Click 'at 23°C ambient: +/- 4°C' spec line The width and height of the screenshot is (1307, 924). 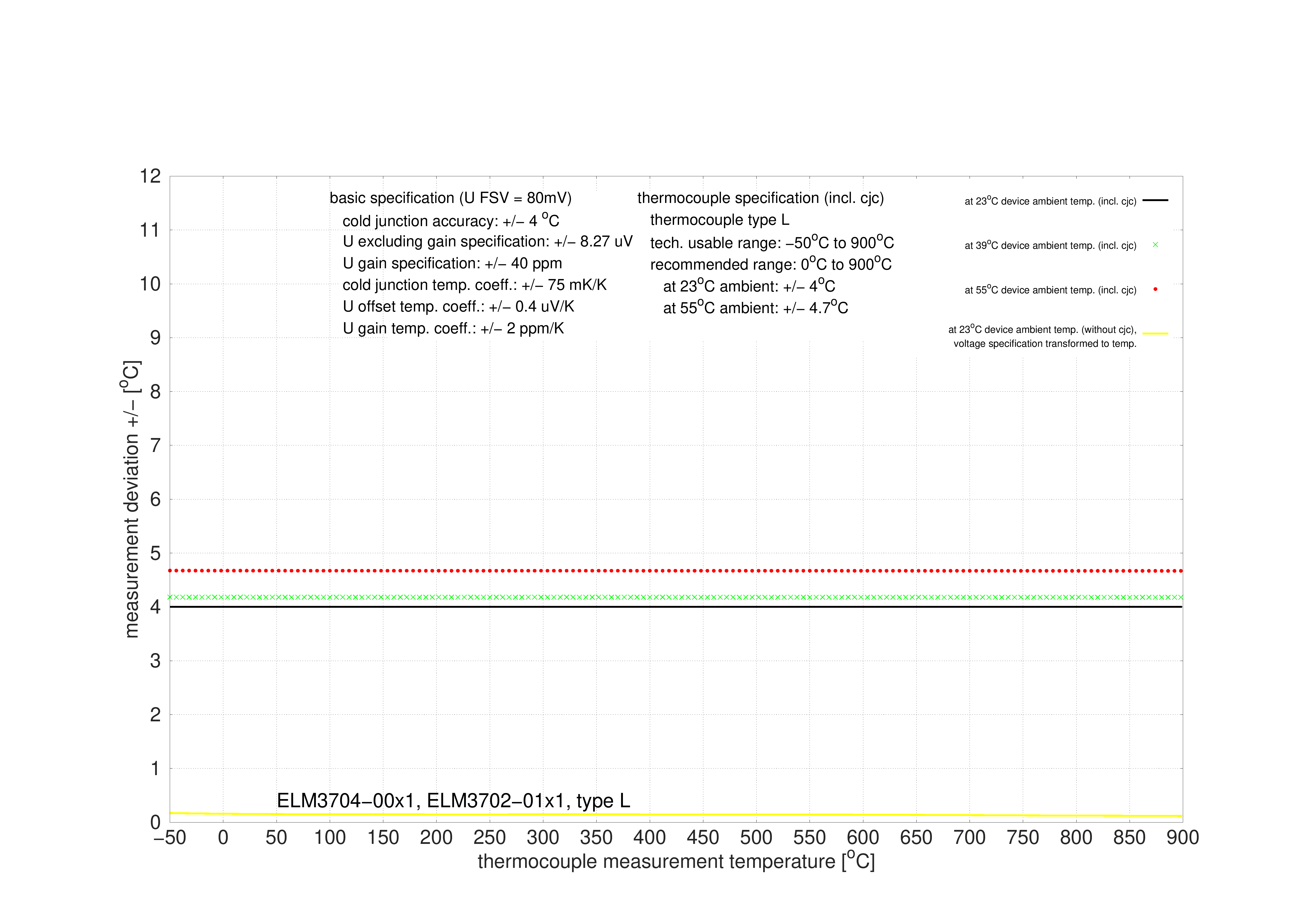[749, 286]
